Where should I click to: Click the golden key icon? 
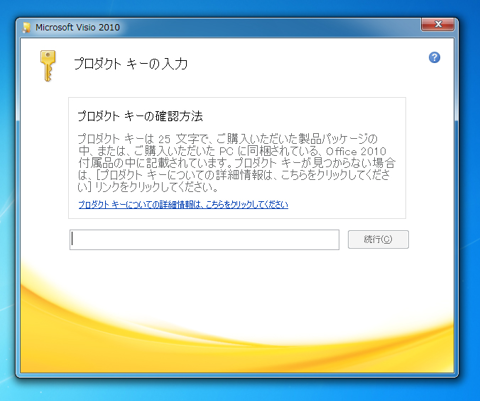pyautogui.click(x=48, y=66)
